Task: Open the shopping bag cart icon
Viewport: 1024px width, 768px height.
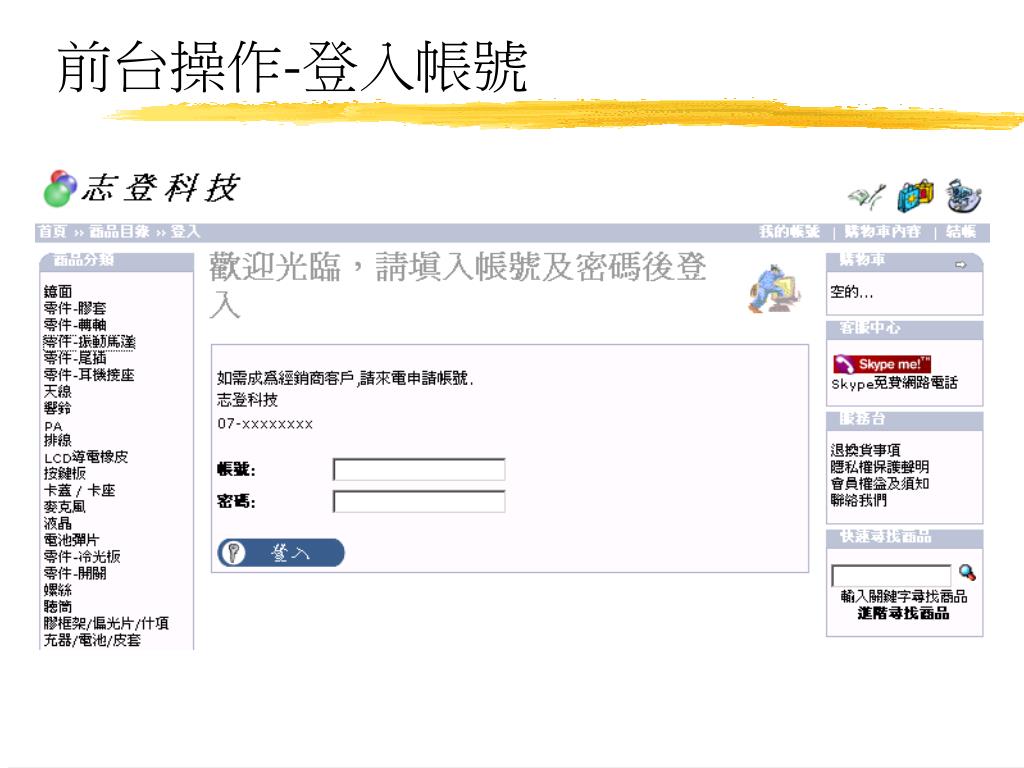Action: (915, 195)
